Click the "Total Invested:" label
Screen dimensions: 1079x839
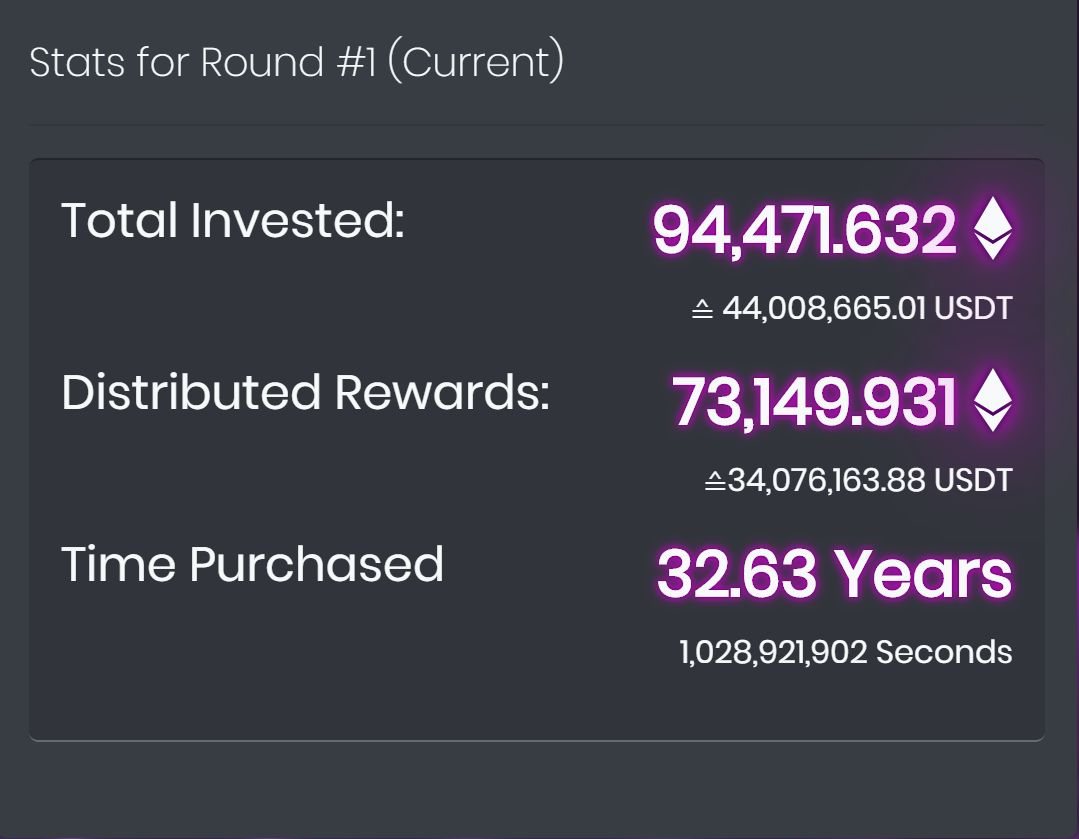pyautogui.click(x=232, y=220)
